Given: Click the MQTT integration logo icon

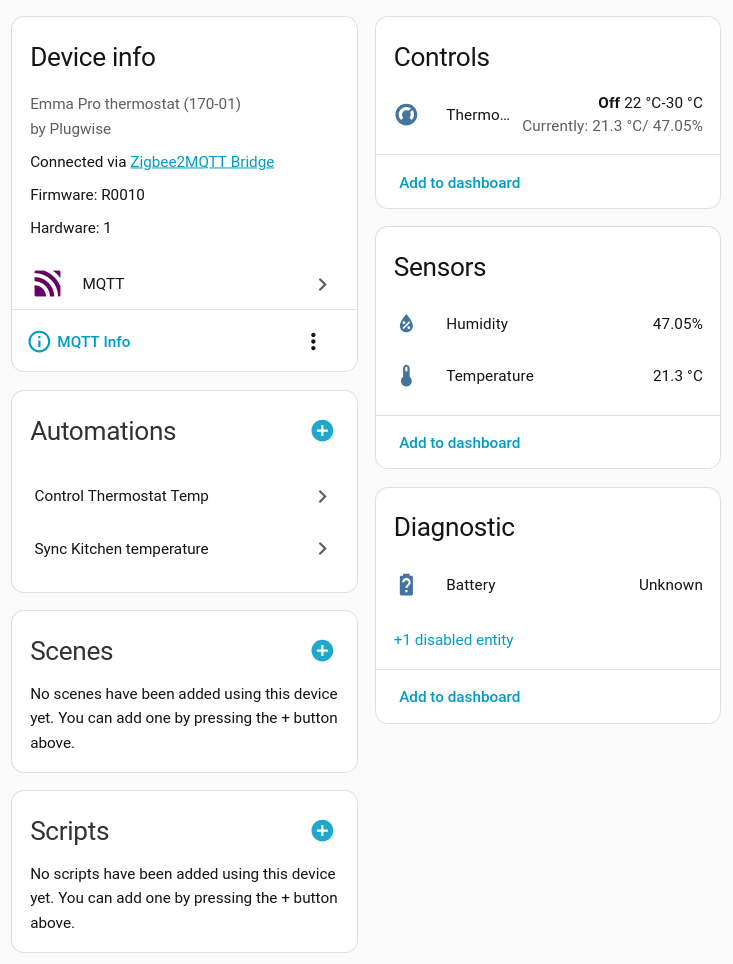Looking at the screenshot, I should (47, 284).
